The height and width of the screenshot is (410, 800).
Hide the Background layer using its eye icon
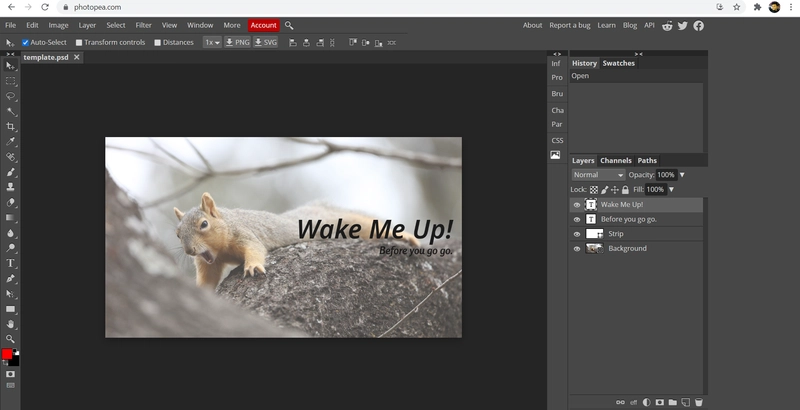tap(577, 249)
